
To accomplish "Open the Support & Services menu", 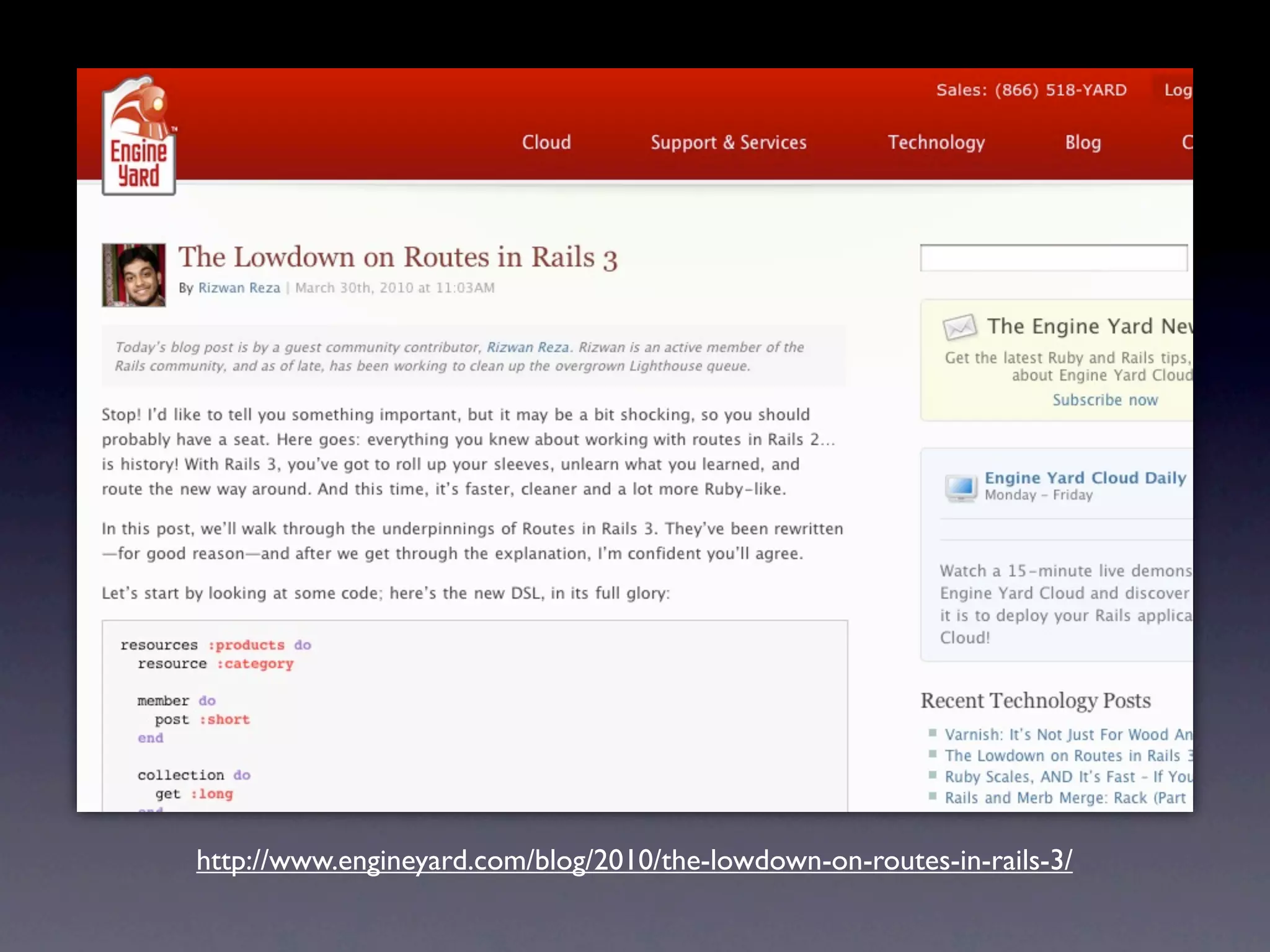I will point(729,143).
